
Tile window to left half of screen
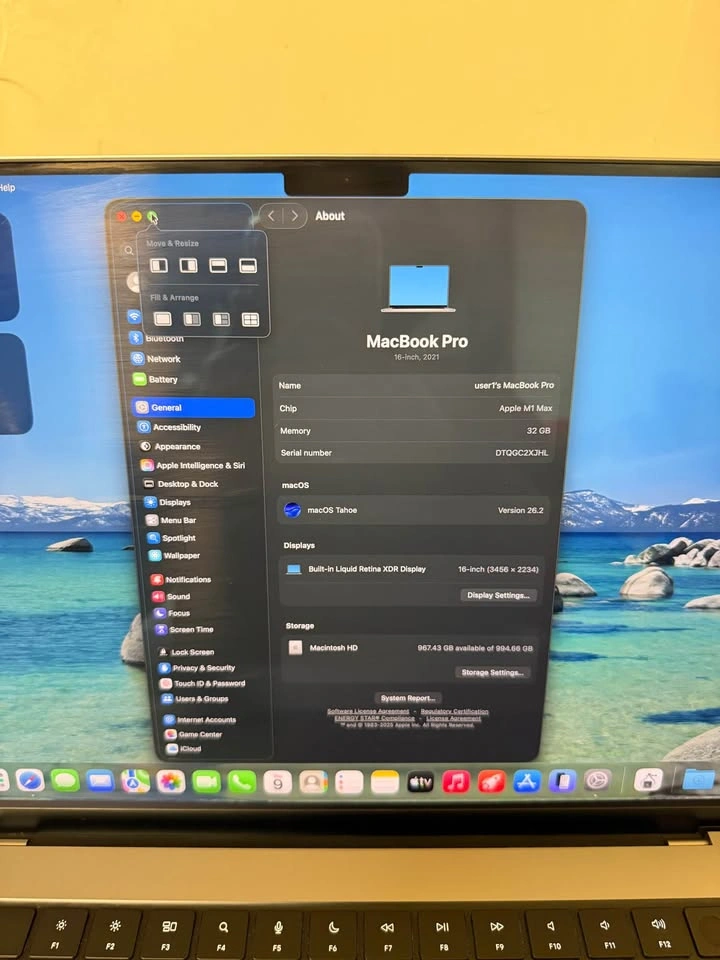(159, 265)
